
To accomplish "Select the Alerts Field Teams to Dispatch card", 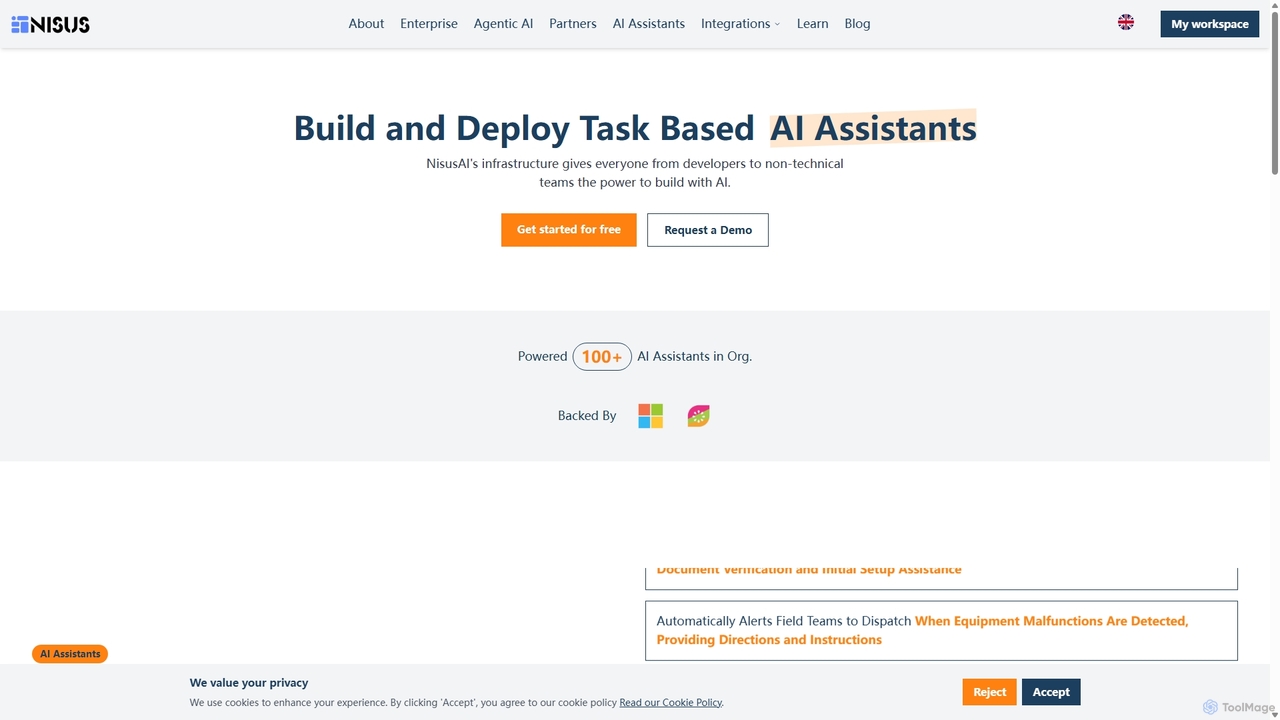I will coord(941,630).
